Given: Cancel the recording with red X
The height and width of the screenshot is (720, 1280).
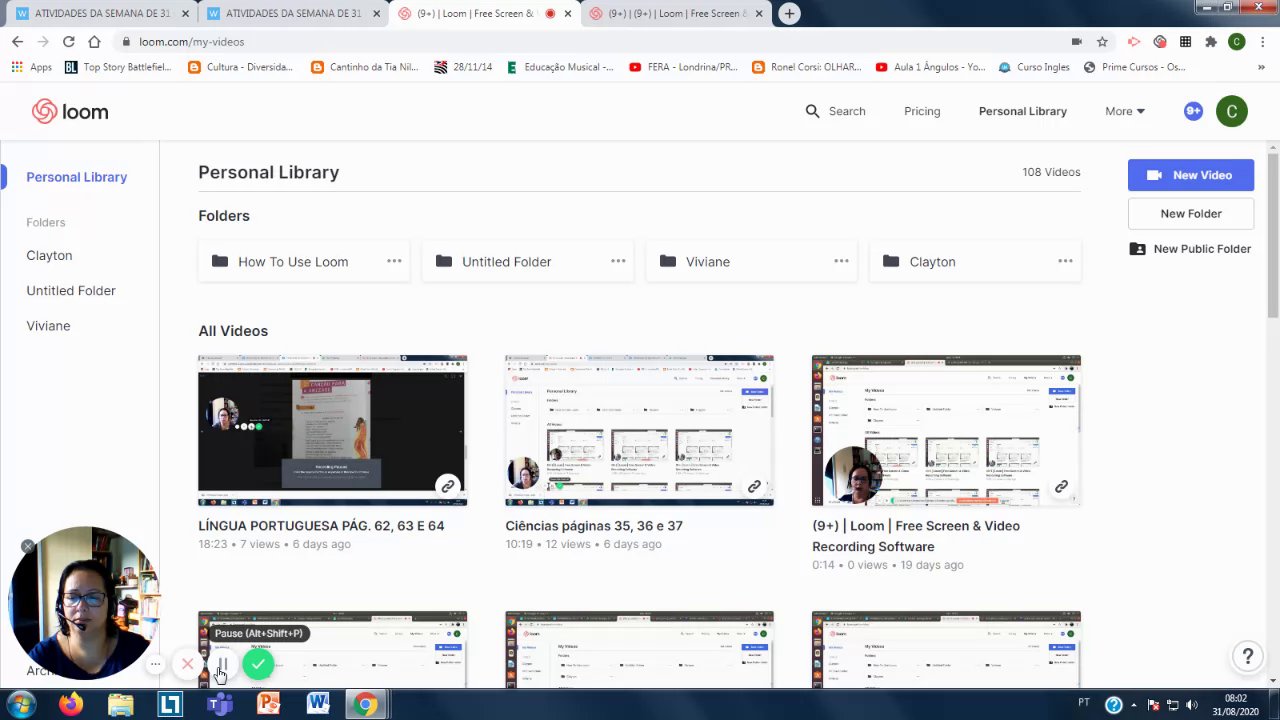Looking at the screenshot, I should [x=187, y=664].
